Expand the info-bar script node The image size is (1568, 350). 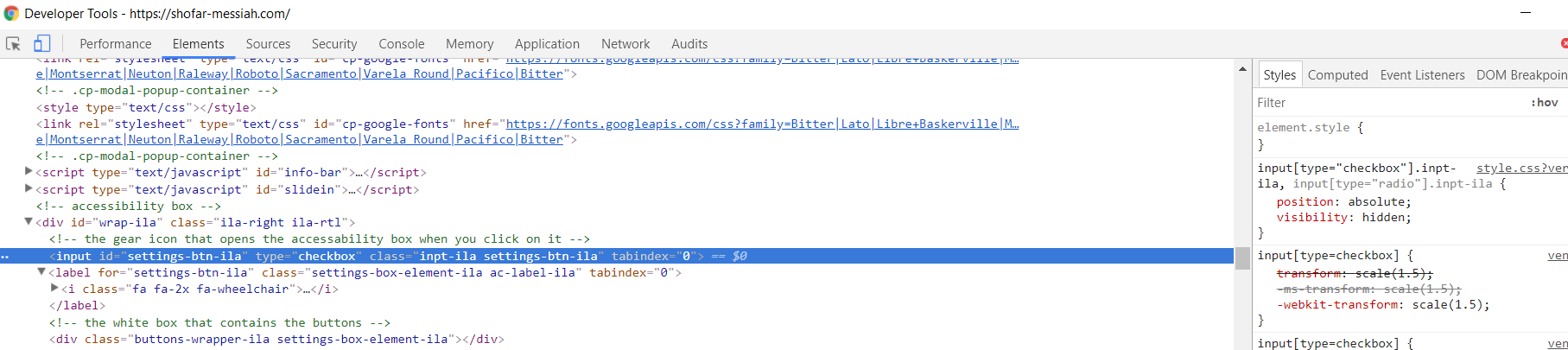point(29,172)
